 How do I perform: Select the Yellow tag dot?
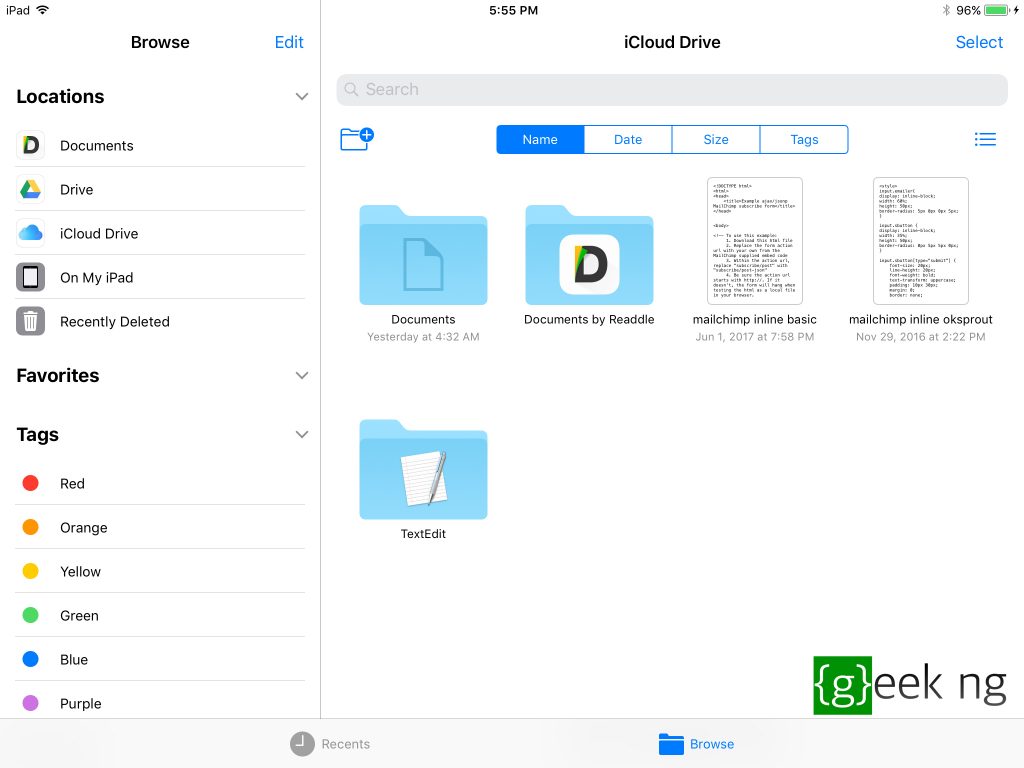pyautogui.click(x=30, y=571)
